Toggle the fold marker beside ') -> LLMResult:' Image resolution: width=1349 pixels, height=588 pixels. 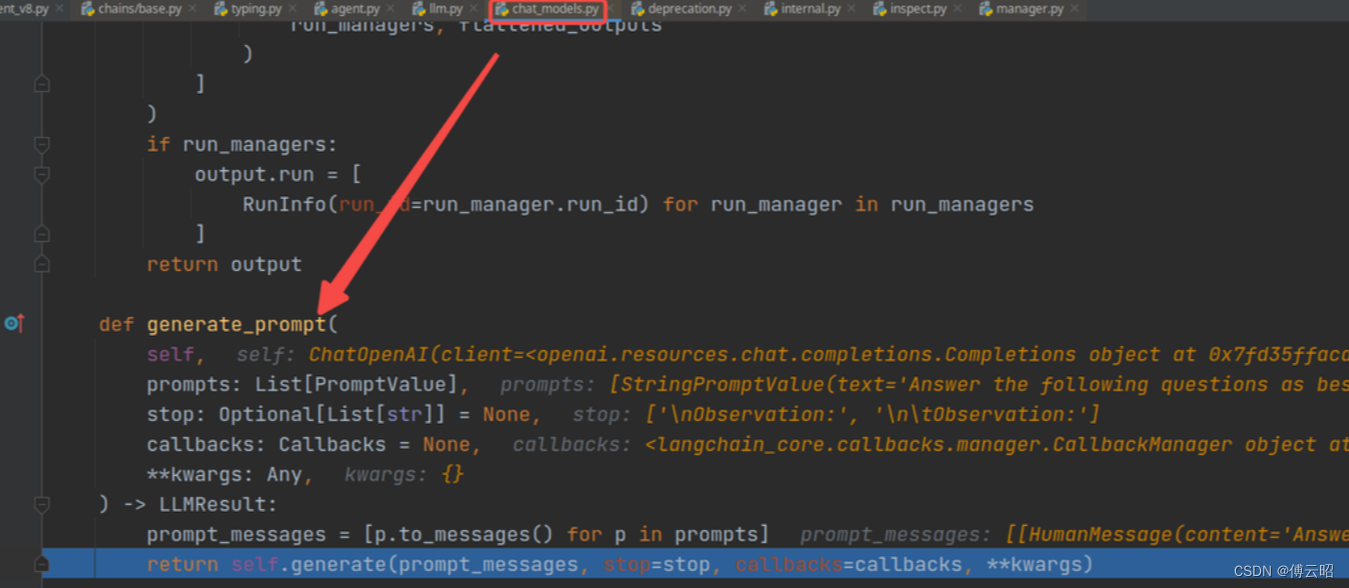coord(42,505)
